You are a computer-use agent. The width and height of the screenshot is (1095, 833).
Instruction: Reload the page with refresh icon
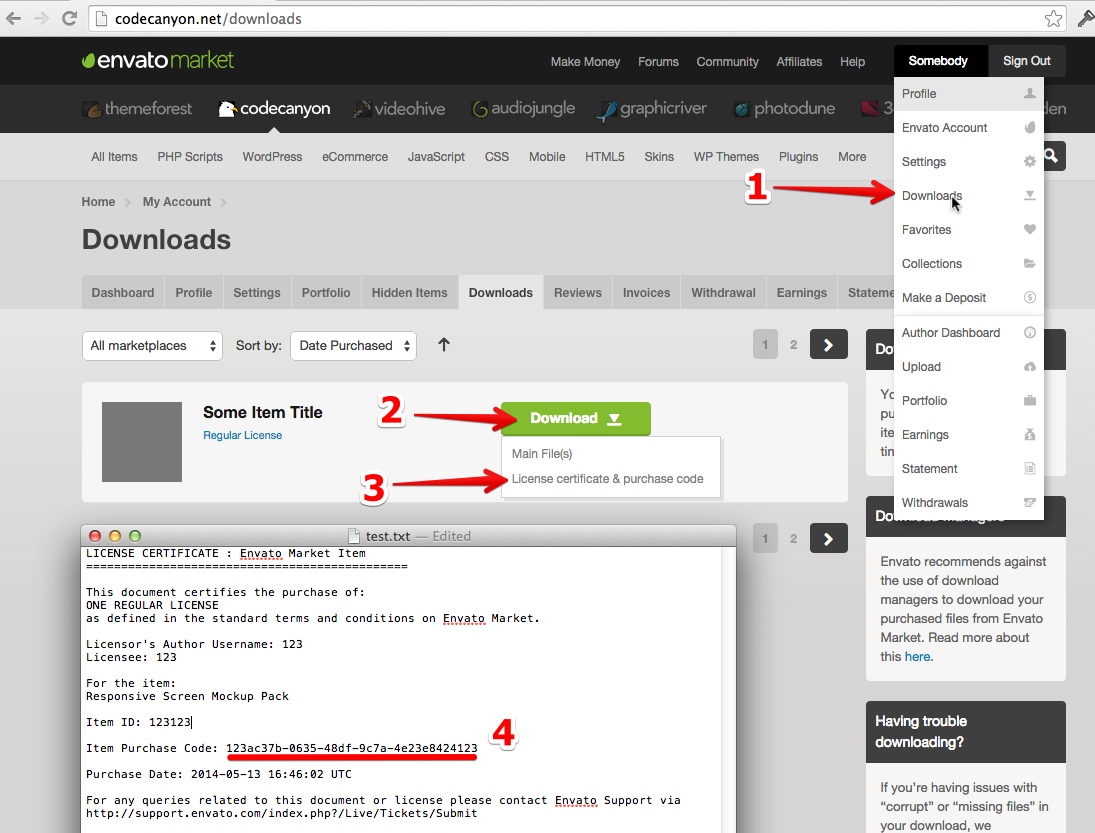coord(69,18)
